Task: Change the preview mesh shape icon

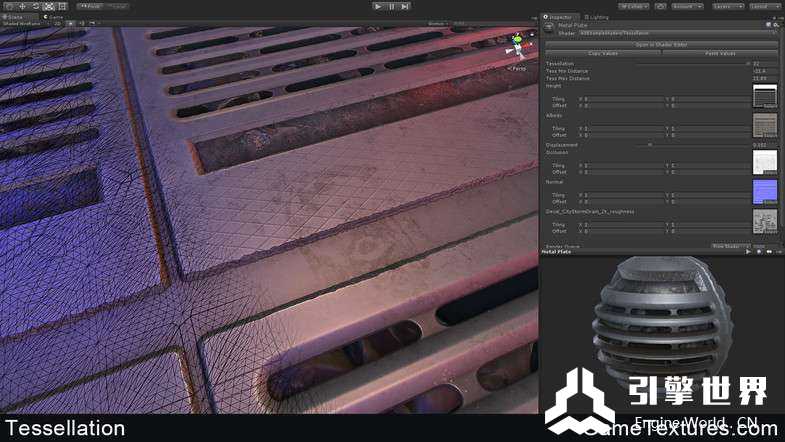Action: (x=759, y=252)
